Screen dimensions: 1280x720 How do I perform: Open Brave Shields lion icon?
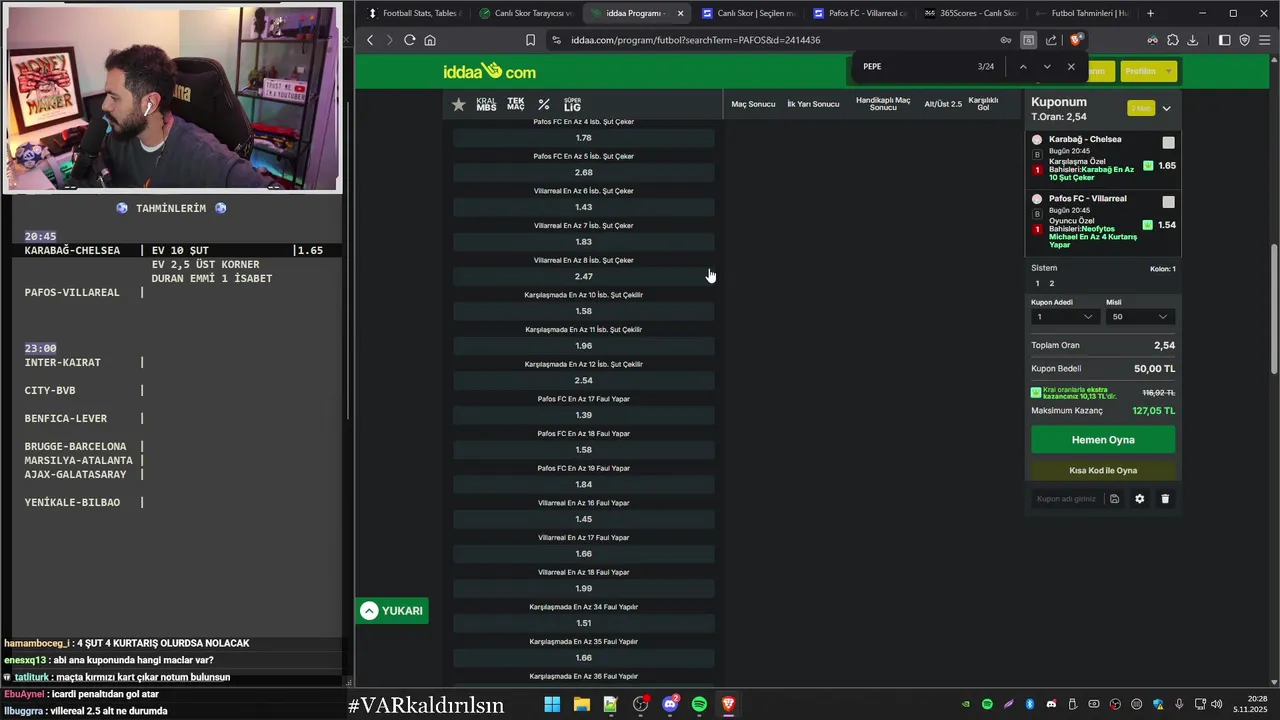[1076, 40]
